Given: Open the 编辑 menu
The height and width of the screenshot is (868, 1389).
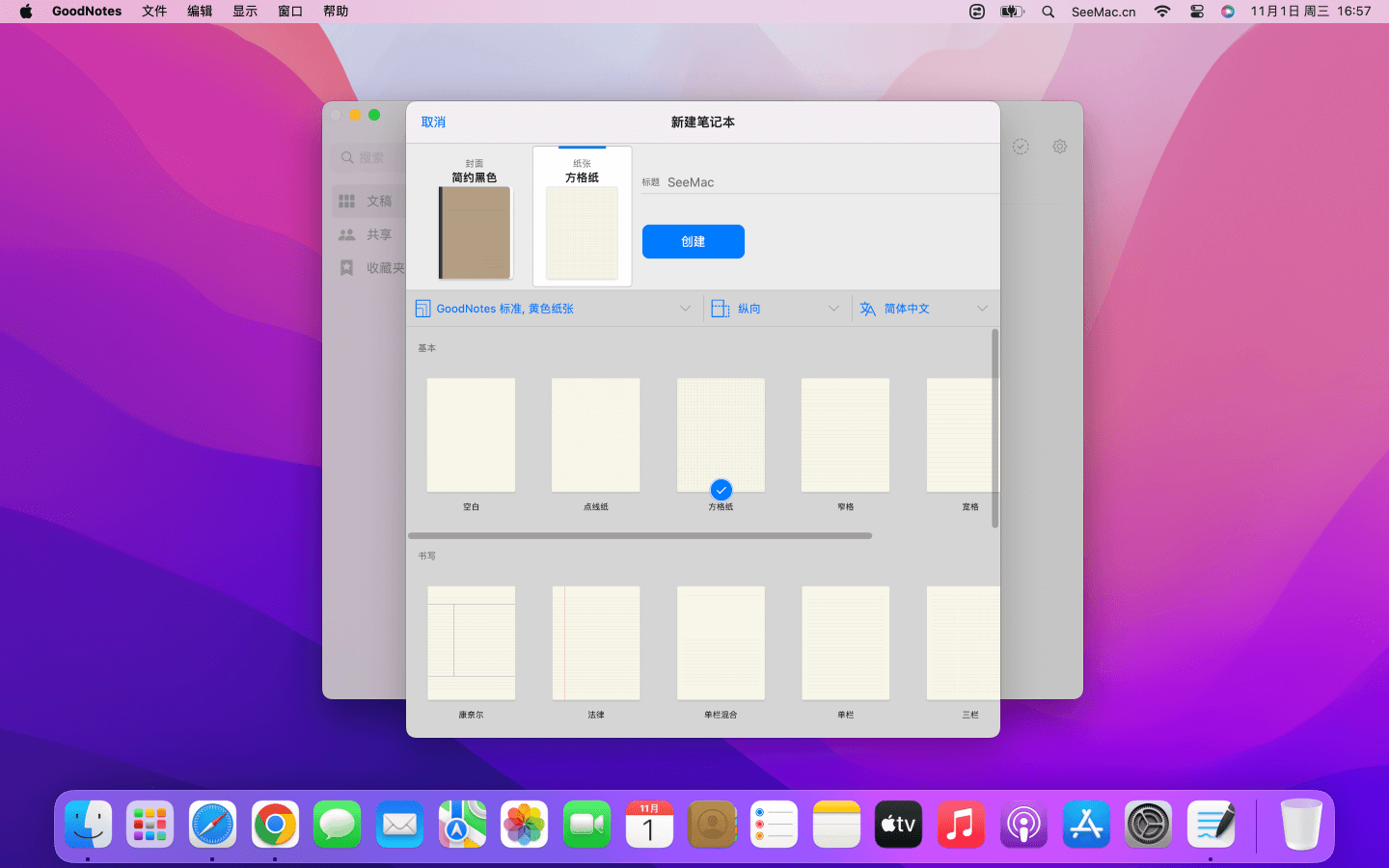Looking at the screenshot, I should pyautogui.click(x=200, y=12).
